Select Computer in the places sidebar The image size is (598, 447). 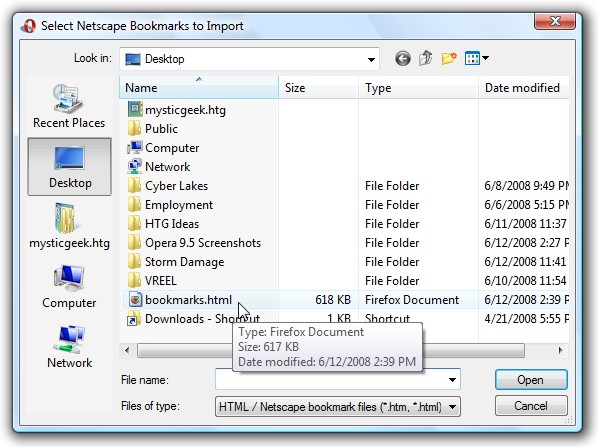click(x=69, y=286)
